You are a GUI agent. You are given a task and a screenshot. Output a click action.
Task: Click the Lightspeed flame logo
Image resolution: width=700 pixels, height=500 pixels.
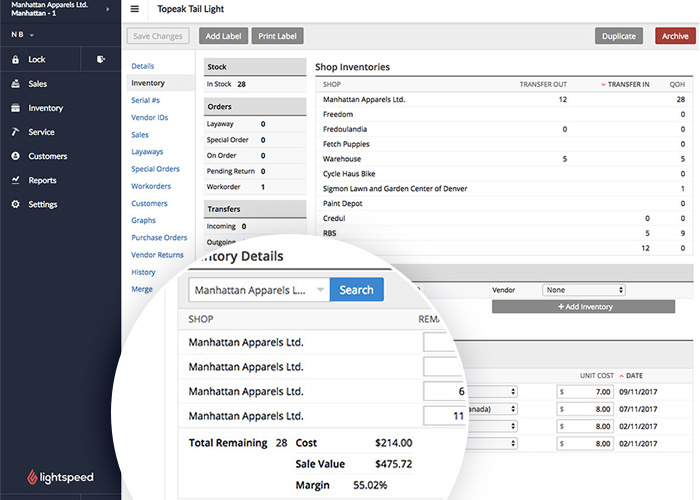[32, 477]
